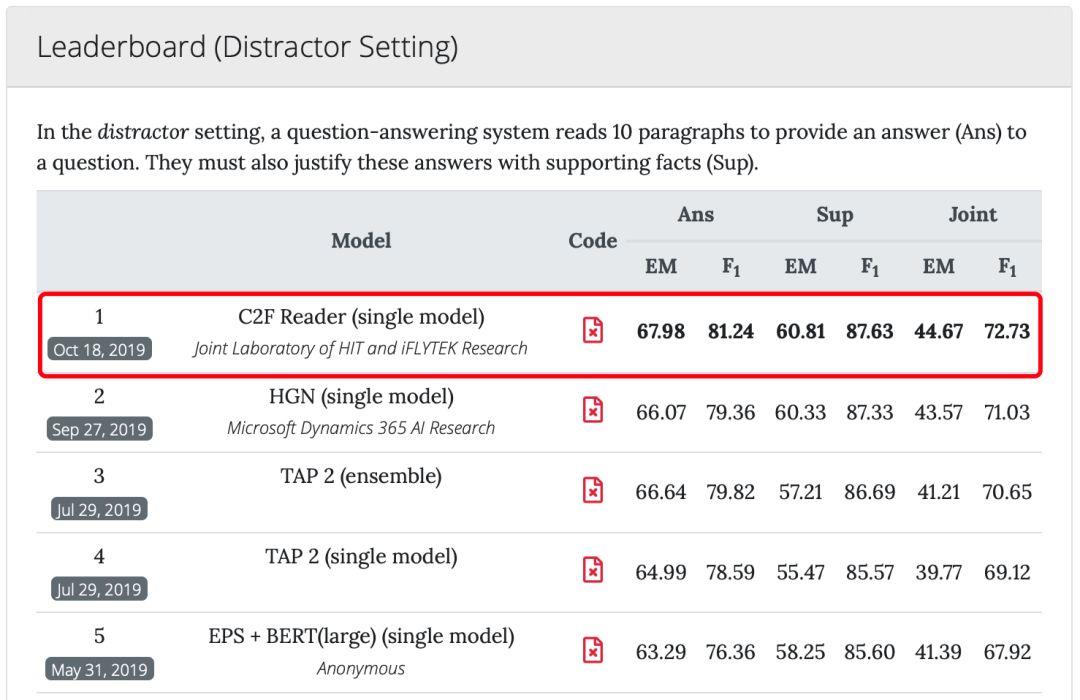Click the Sup column group header
1080x700 pixels.
coord(834,214)
